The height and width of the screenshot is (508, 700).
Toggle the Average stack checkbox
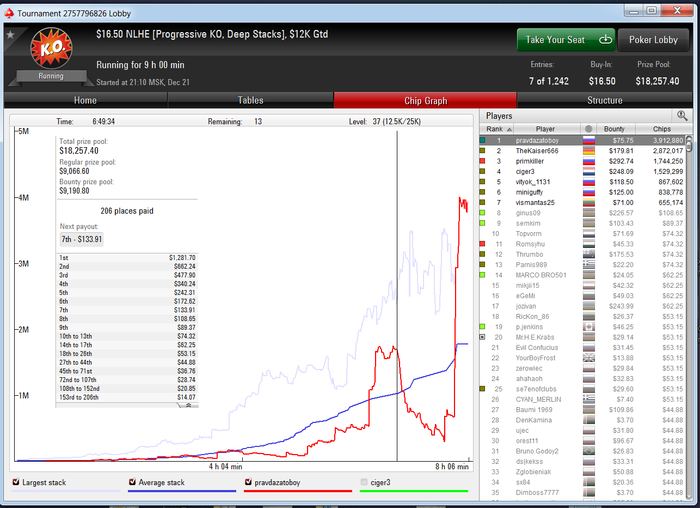pyautogui.click(x=132, y=482)
